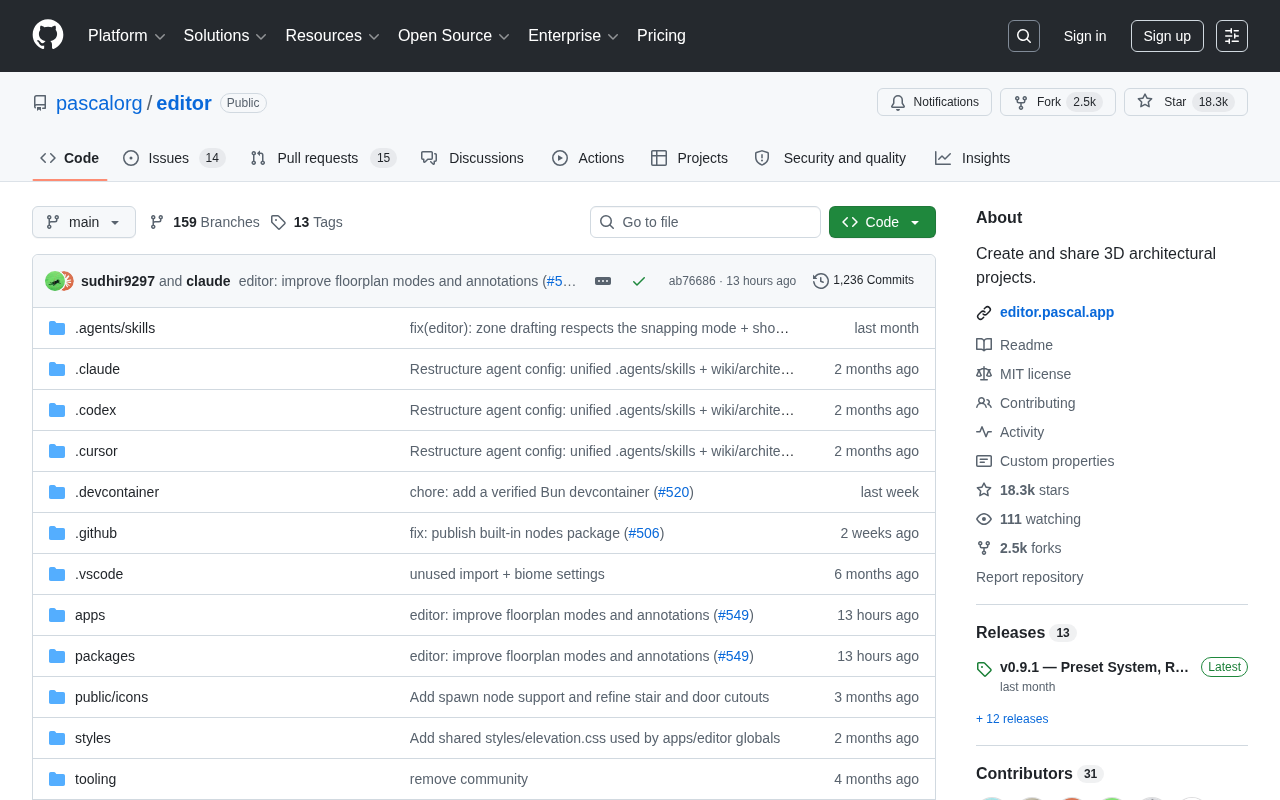Open the GitHub homepage logo
This screenshot has width=1280, height=800.
[x=48, y=35]
